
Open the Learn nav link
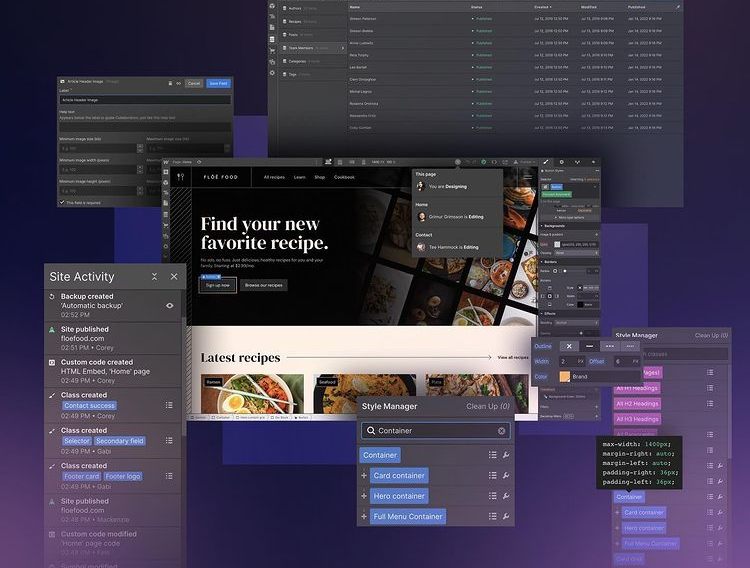pos(299,177)
